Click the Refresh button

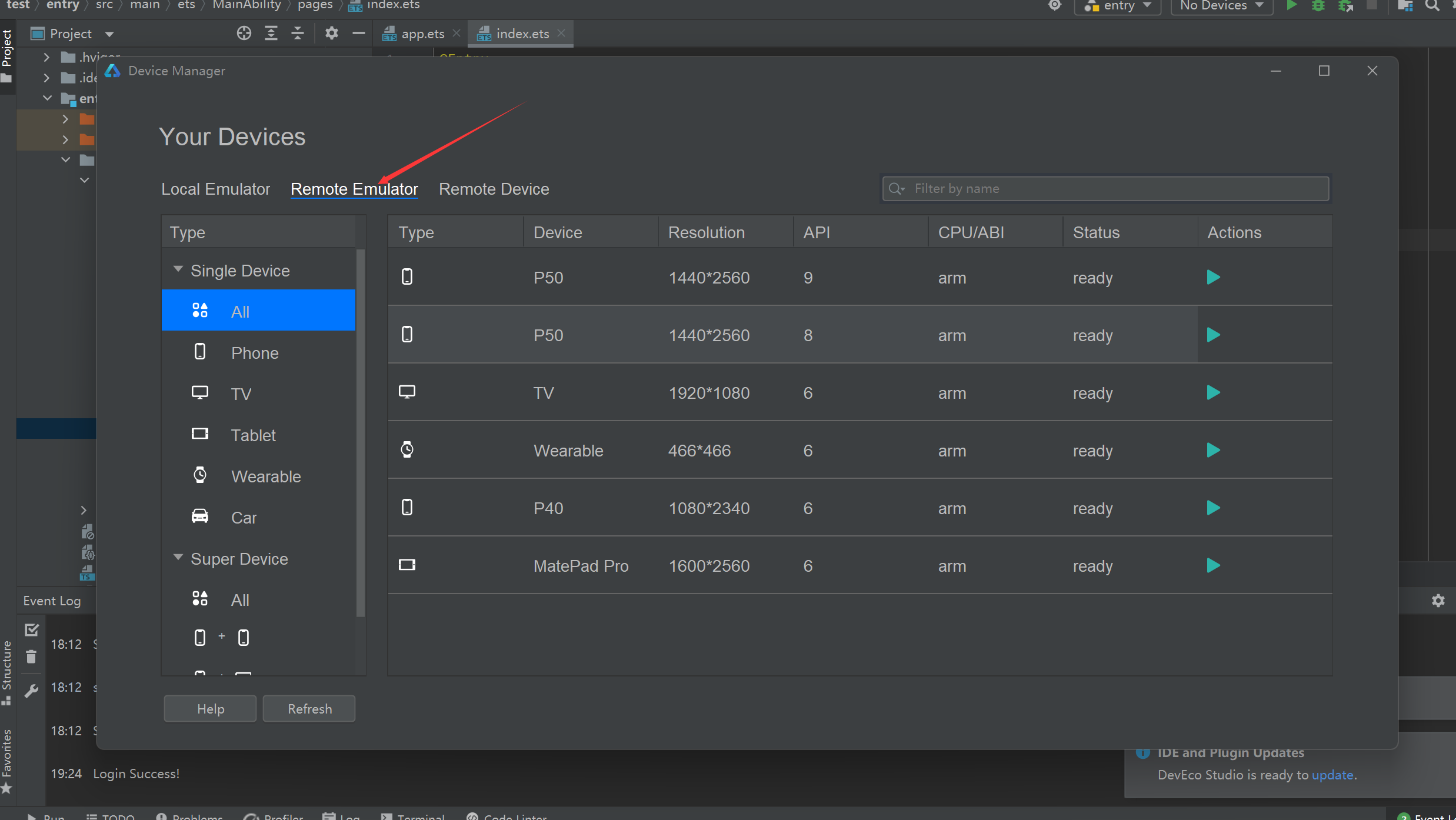click(x=309, y=709)
